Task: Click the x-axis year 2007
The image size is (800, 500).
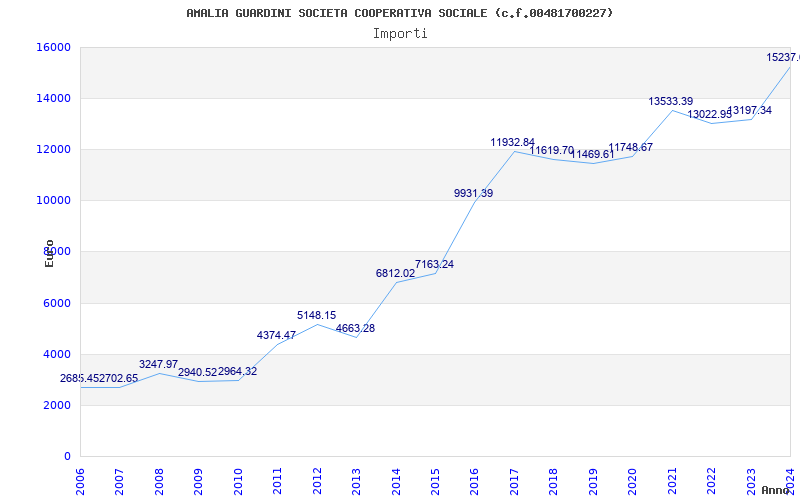Action: [119, 481]
